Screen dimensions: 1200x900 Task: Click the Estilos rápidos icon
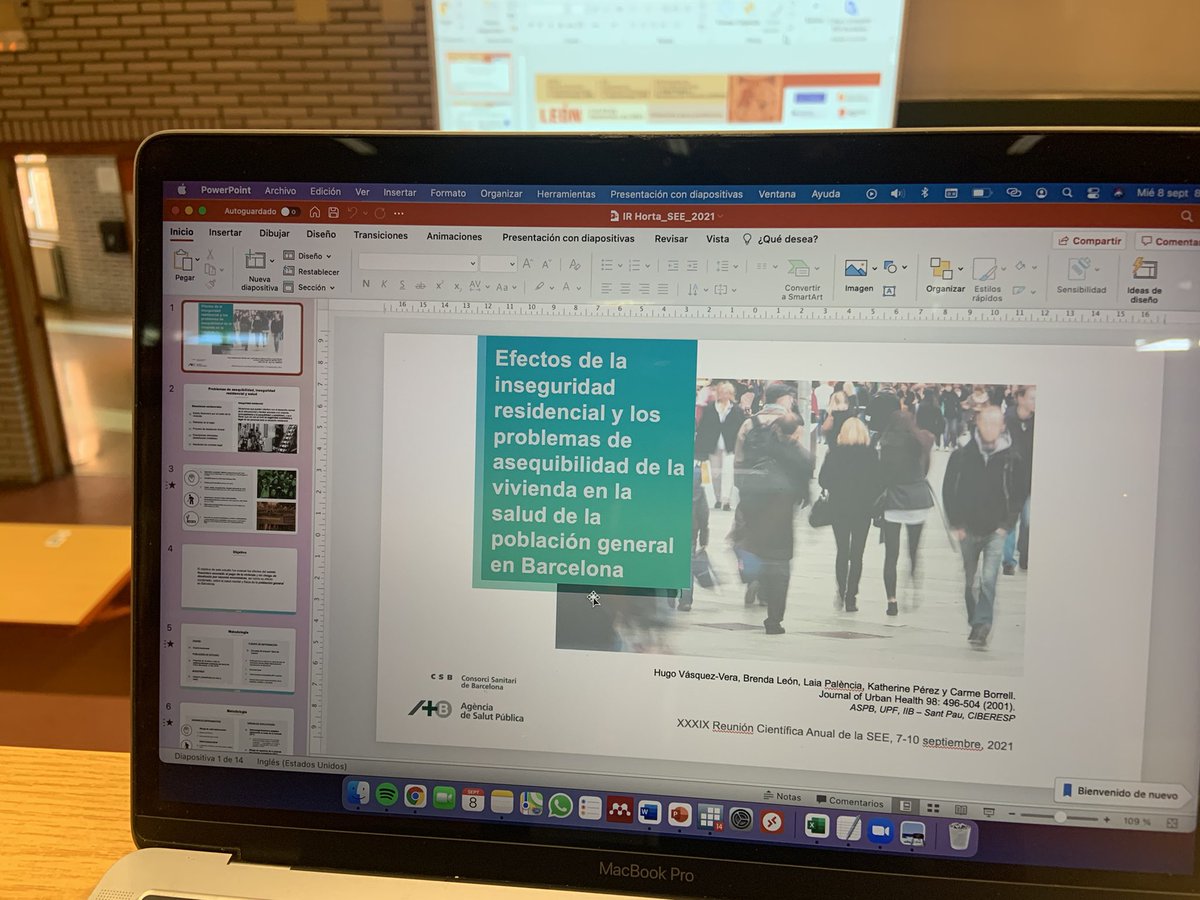tap(984, 268)
